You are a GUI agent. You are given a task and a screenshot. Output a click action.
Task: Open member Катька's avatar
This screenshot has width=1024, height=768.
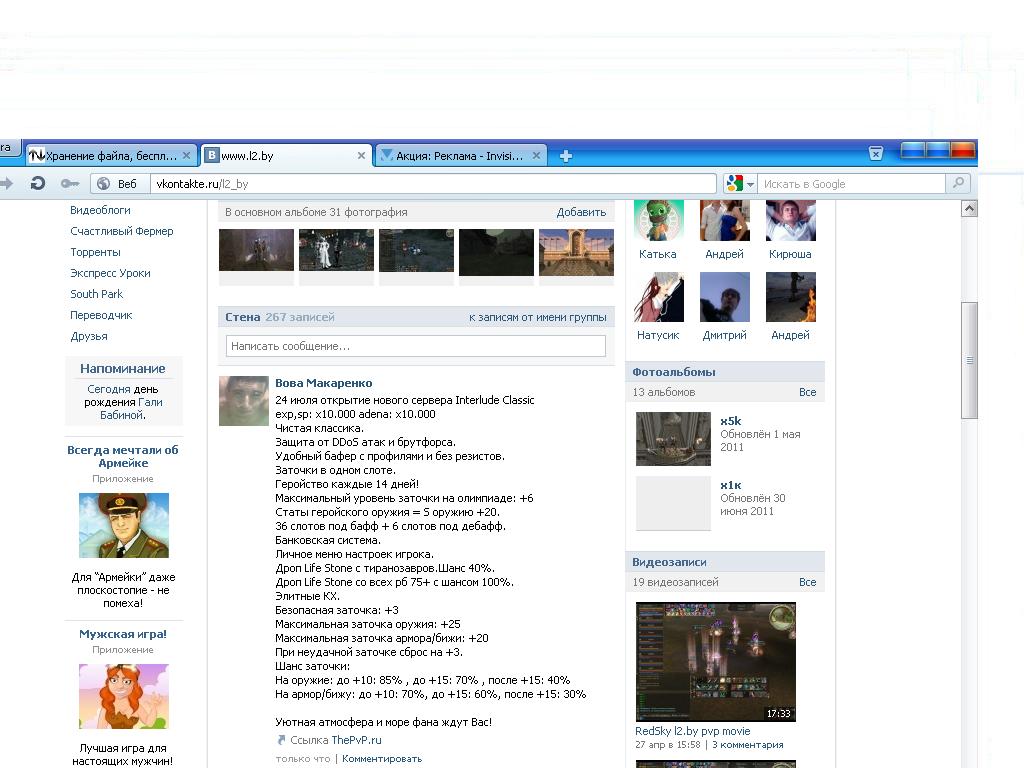659,221
